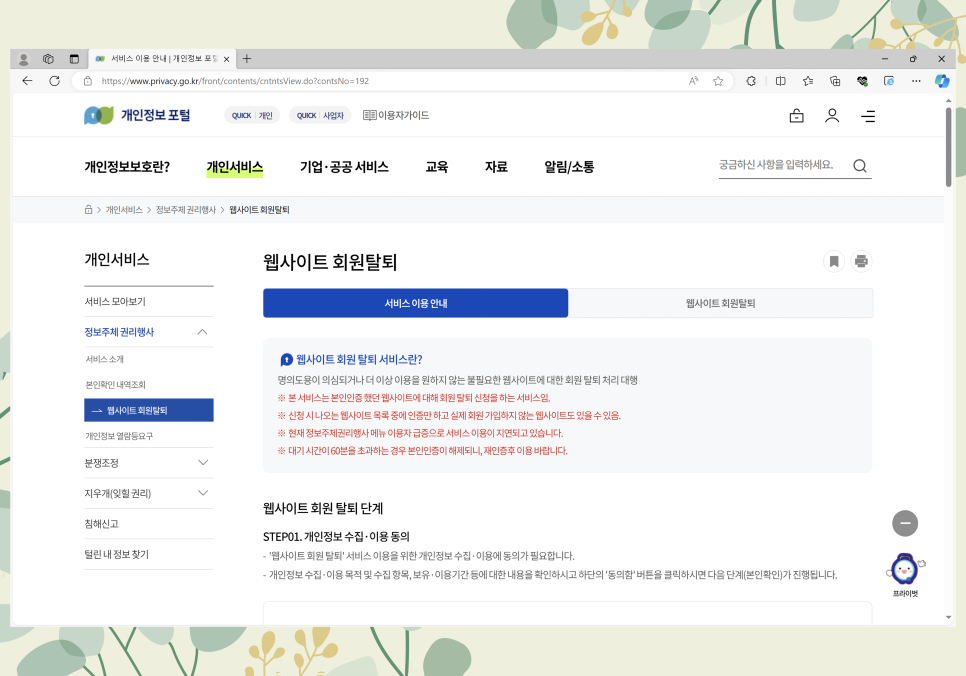The width and height of the screenshot is (966, 676).
Task: Open a new tab with plus button
Action: tap(246, 59)
